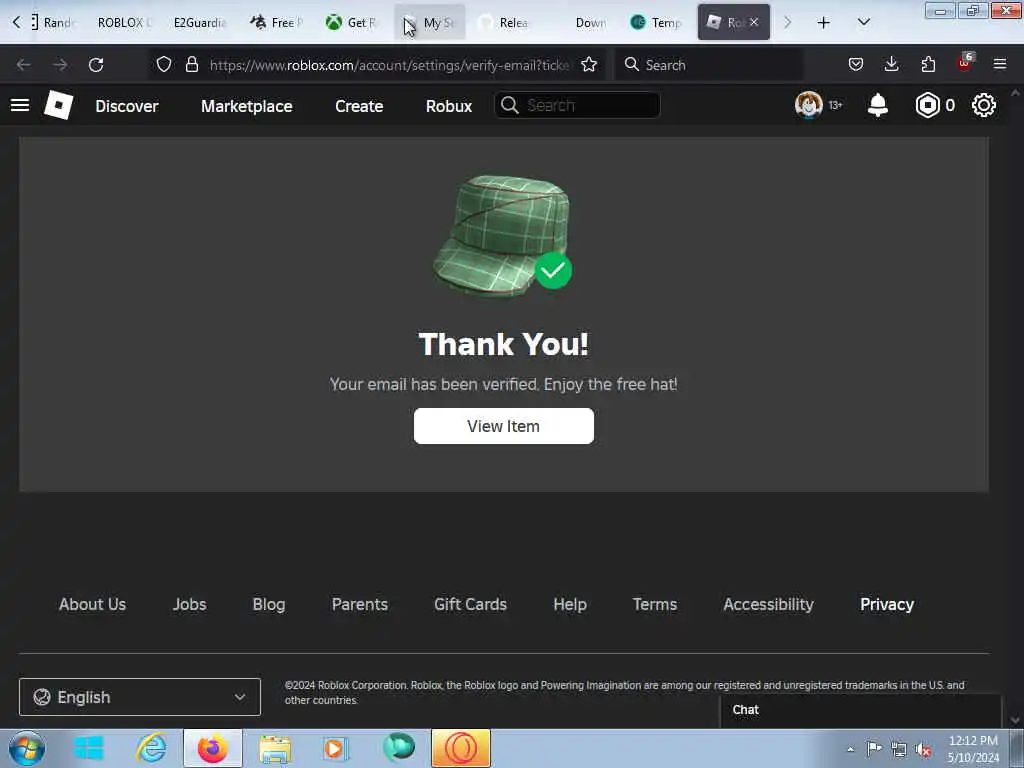Switch to Firefox on the taskbar
This screenshot has width=1024, height=768.
[x=212, y=748]
